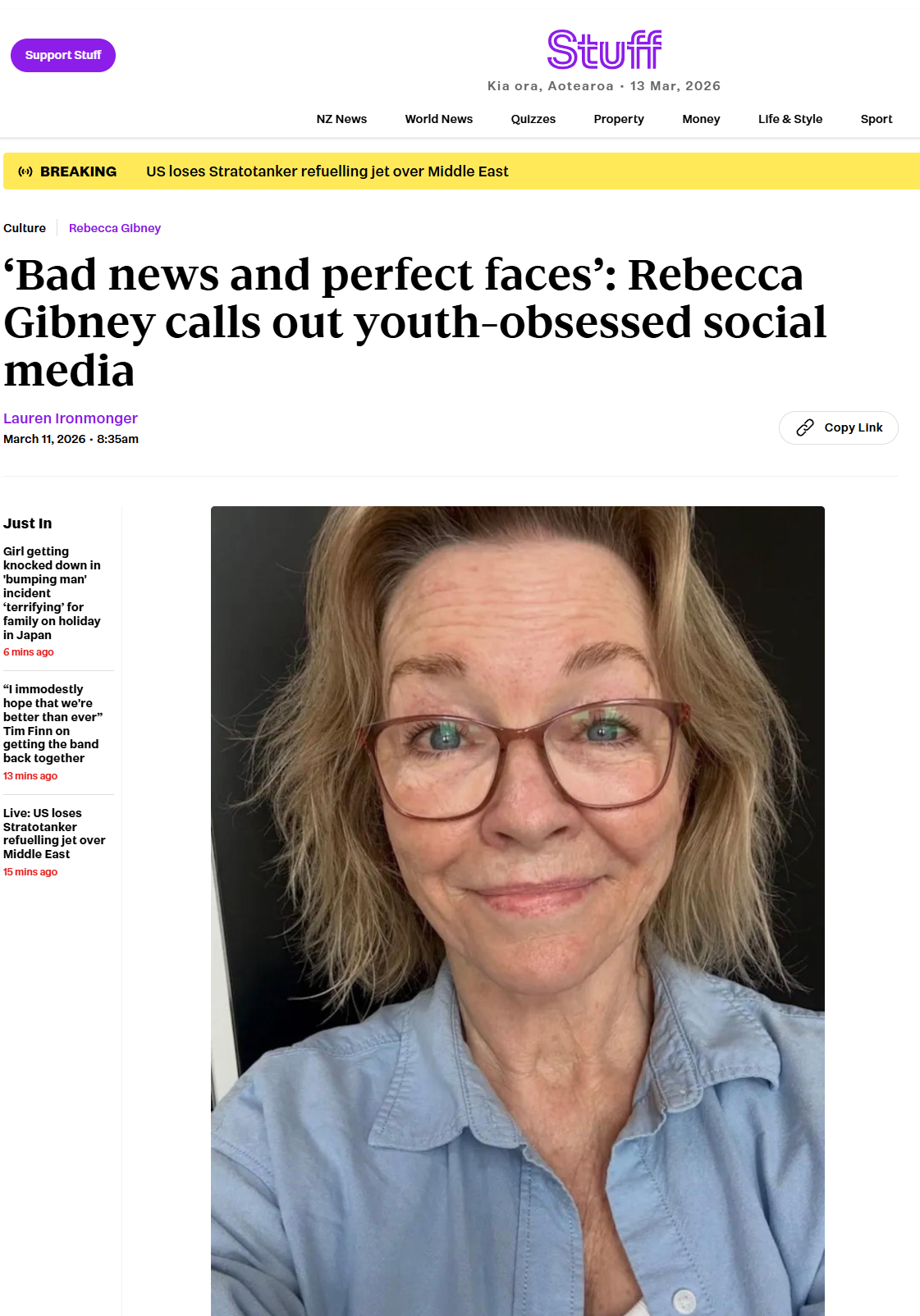Go to the Sport section
The width and height of the screenshot is (920, 1316).
[876, 119]
